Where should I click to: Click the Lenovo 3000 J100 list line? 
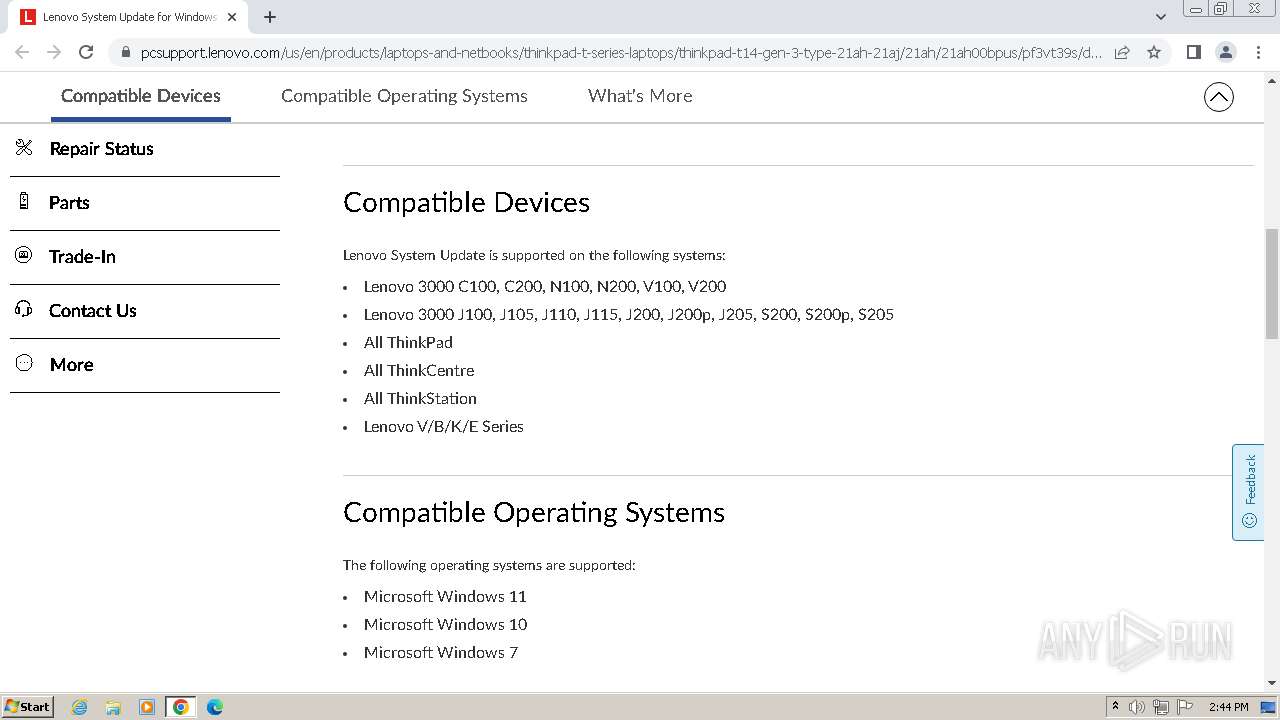[629, 314]
